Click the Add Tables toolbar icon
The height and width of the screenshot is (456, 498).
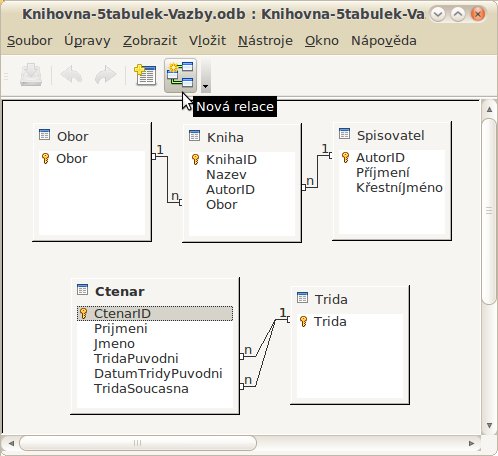point(145,75)
